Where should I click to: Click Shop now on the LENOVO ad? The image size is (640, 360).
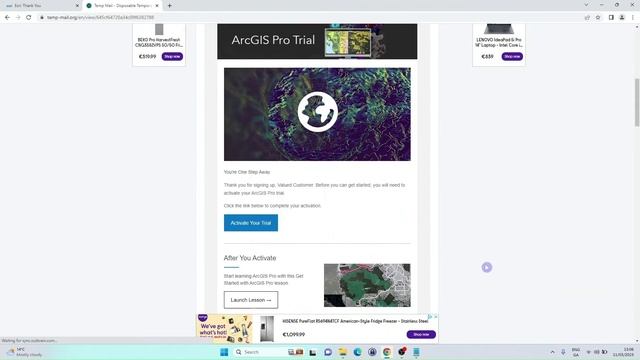512,56
